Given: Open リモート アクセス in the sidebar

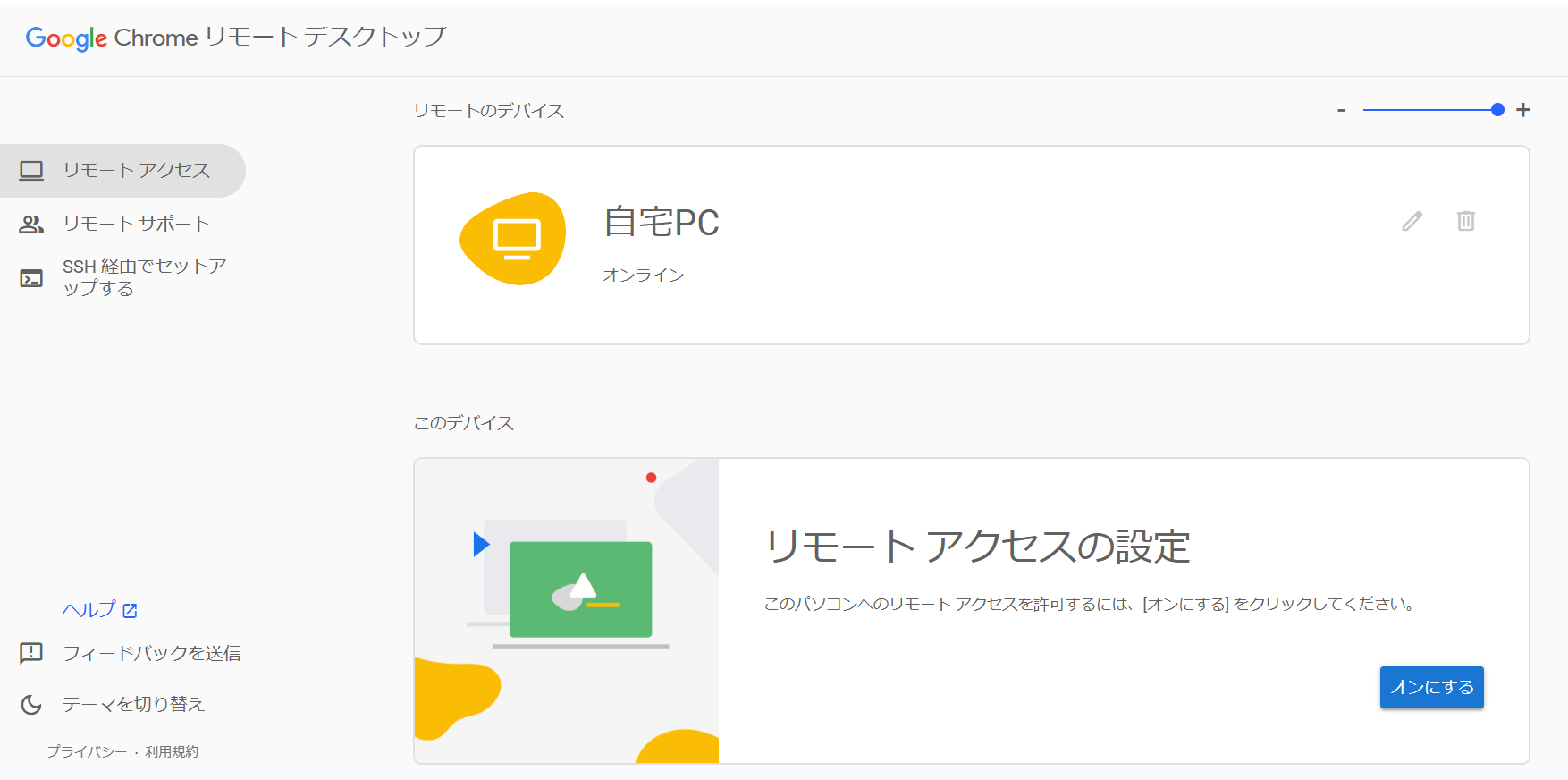Looking at the screenshot, I should pos(122,170).
